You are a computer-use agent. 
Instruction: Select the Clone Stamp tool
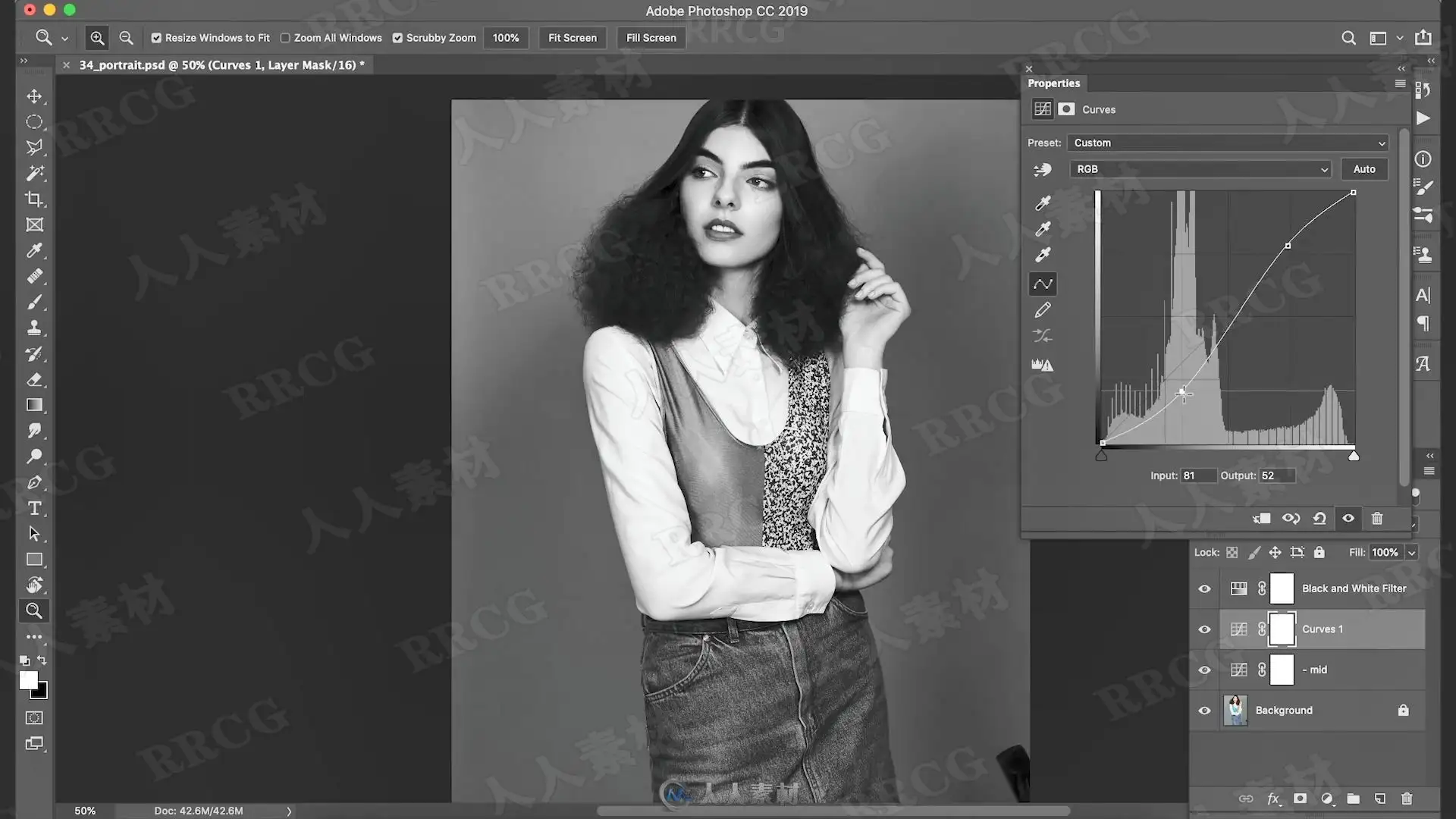[x=34, y=328]
